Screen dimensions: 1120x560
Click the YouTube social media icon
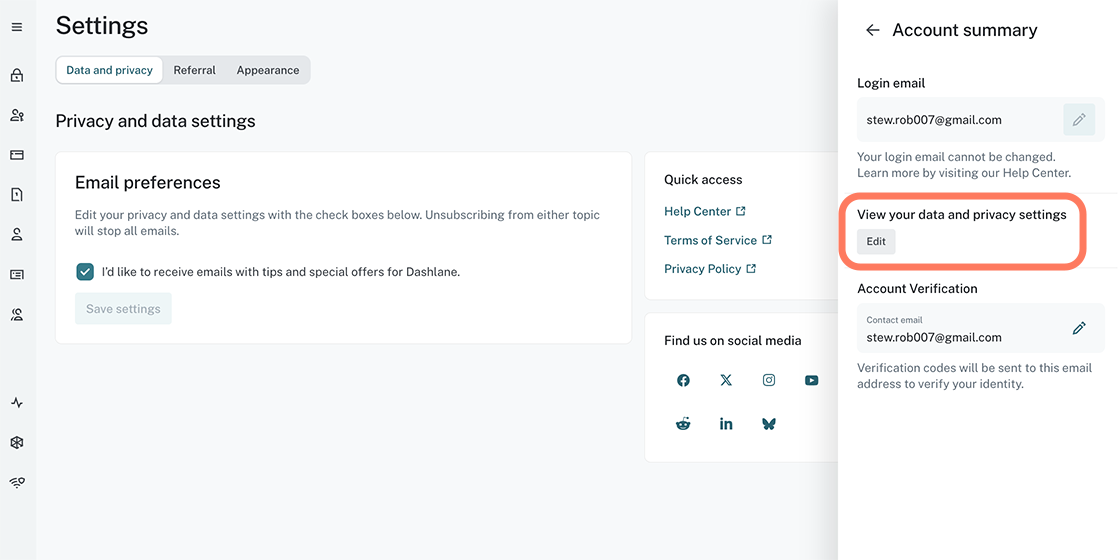812,380
